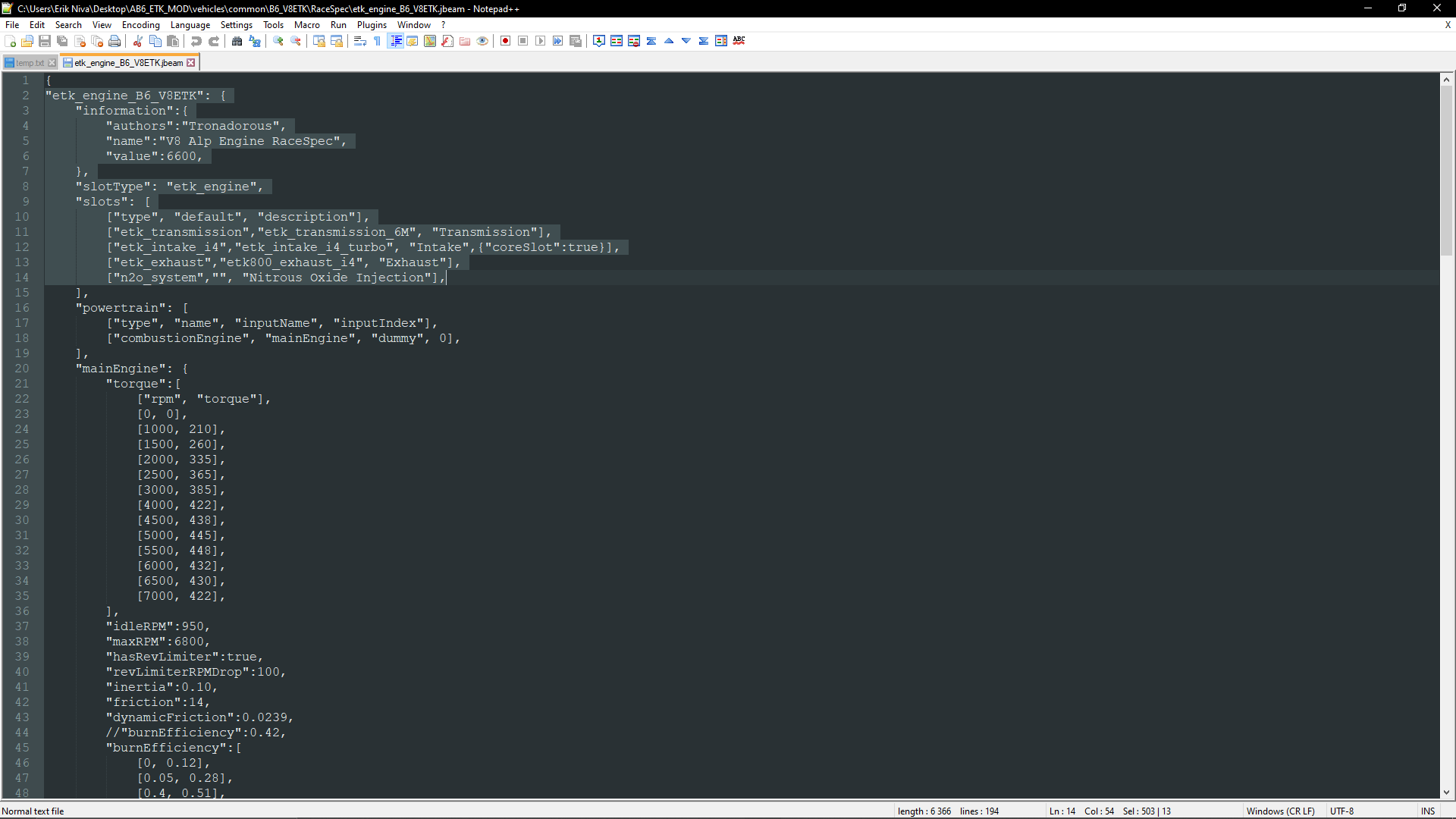
Task: Open Find with the binoculars icon
Action: [237, 41]
